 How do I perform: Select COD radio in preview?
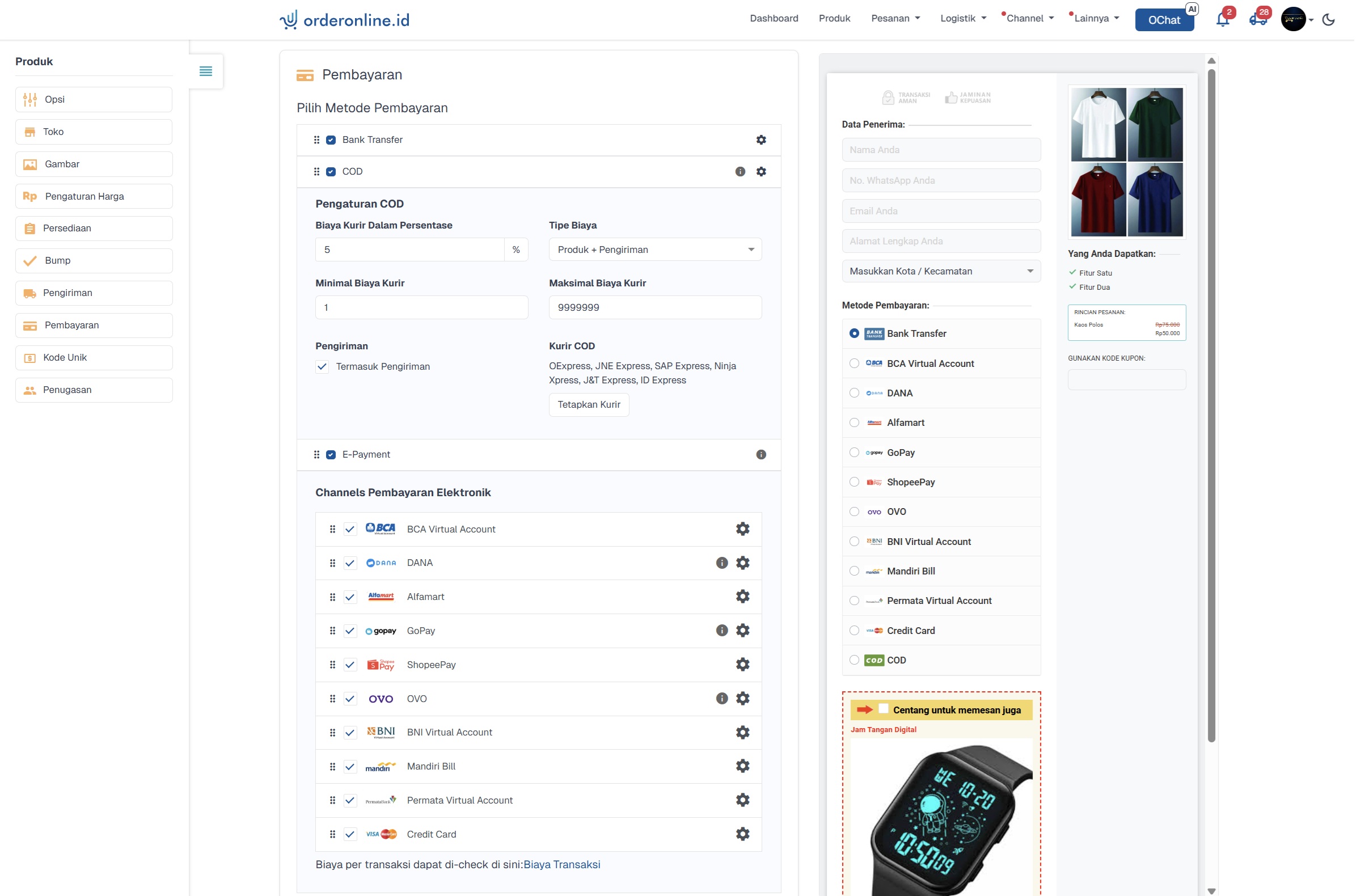pyautogui.click(x=859, y=663)
